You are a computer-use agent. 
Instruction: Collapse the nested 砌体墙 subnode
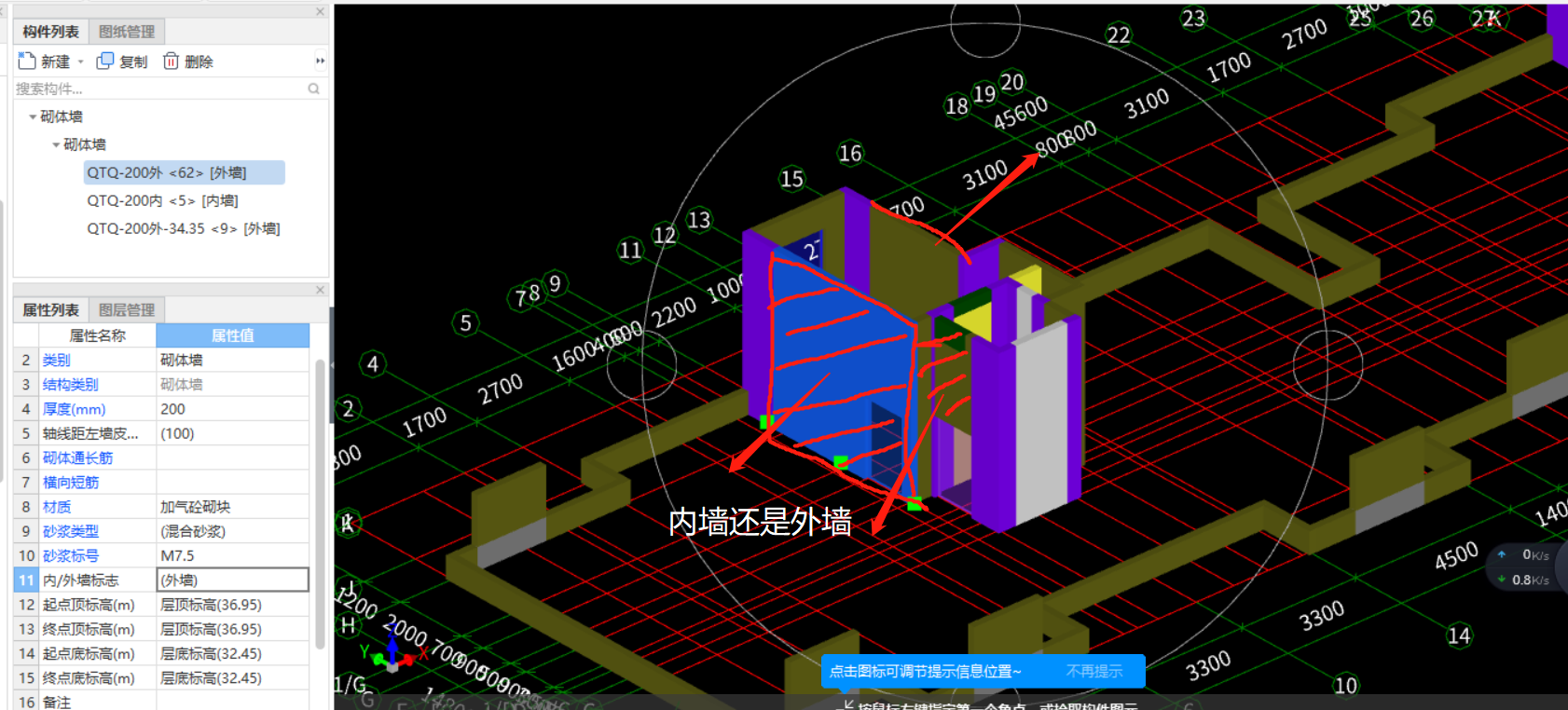tap(56, 144)
